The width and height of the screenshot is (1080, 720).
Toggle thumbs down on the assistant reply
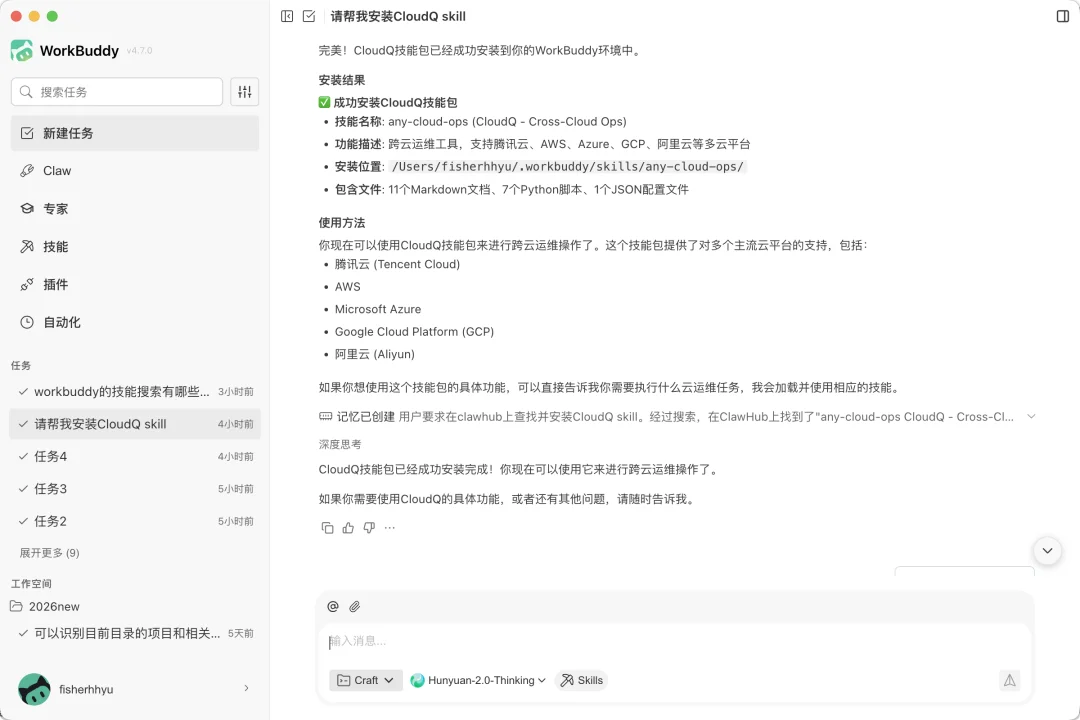(x=368, y=527)
